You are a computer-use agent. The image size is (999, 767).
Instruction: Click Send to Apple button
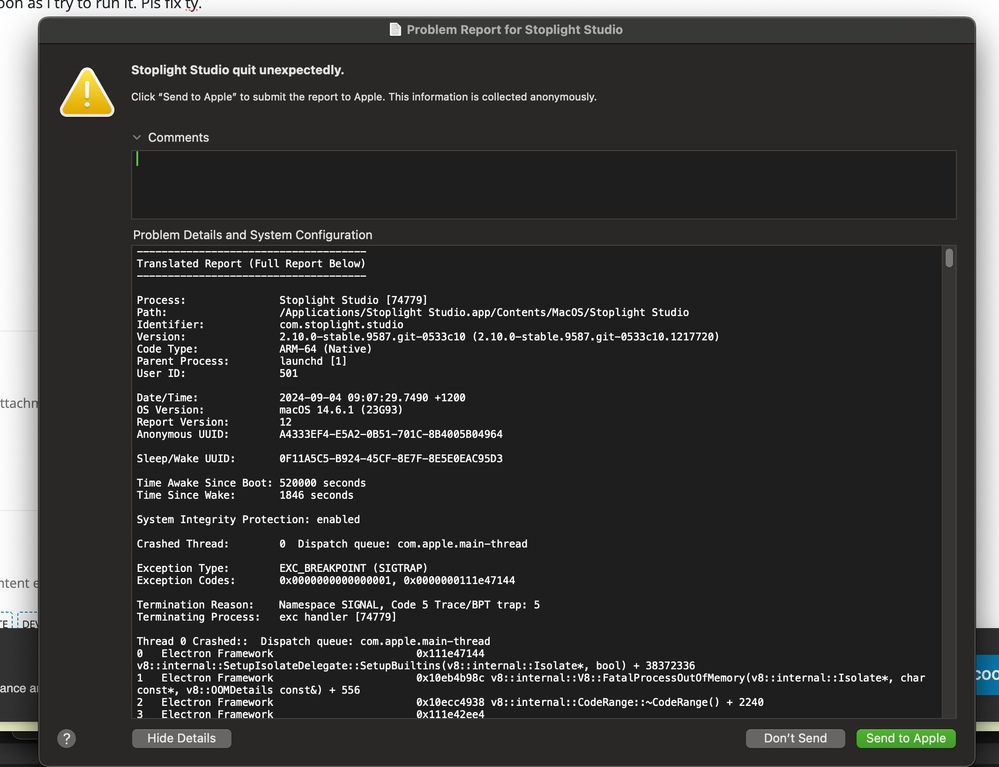906,738
